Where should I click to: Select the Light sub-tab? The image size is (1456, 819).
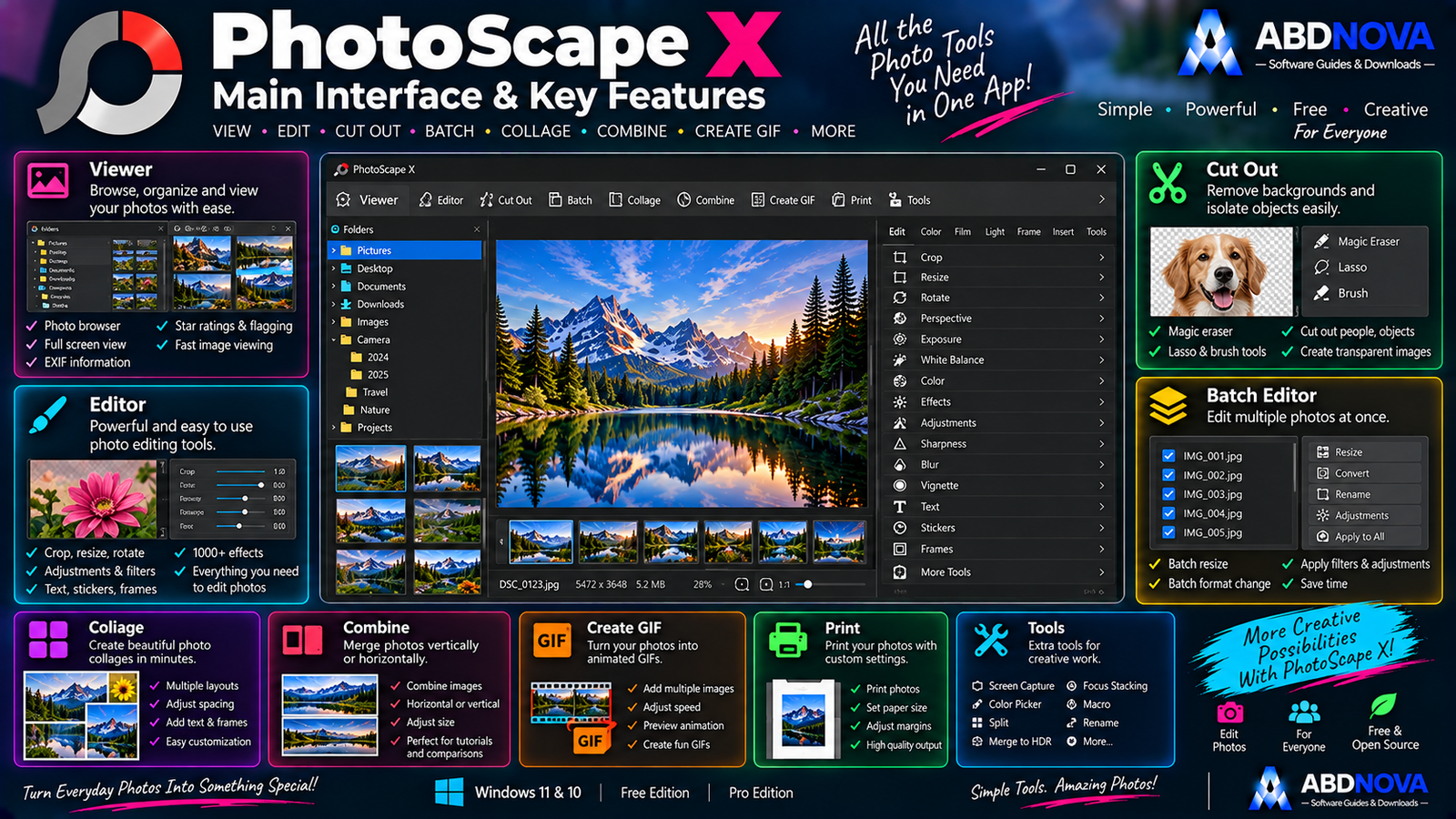click(x=995, y=232)
